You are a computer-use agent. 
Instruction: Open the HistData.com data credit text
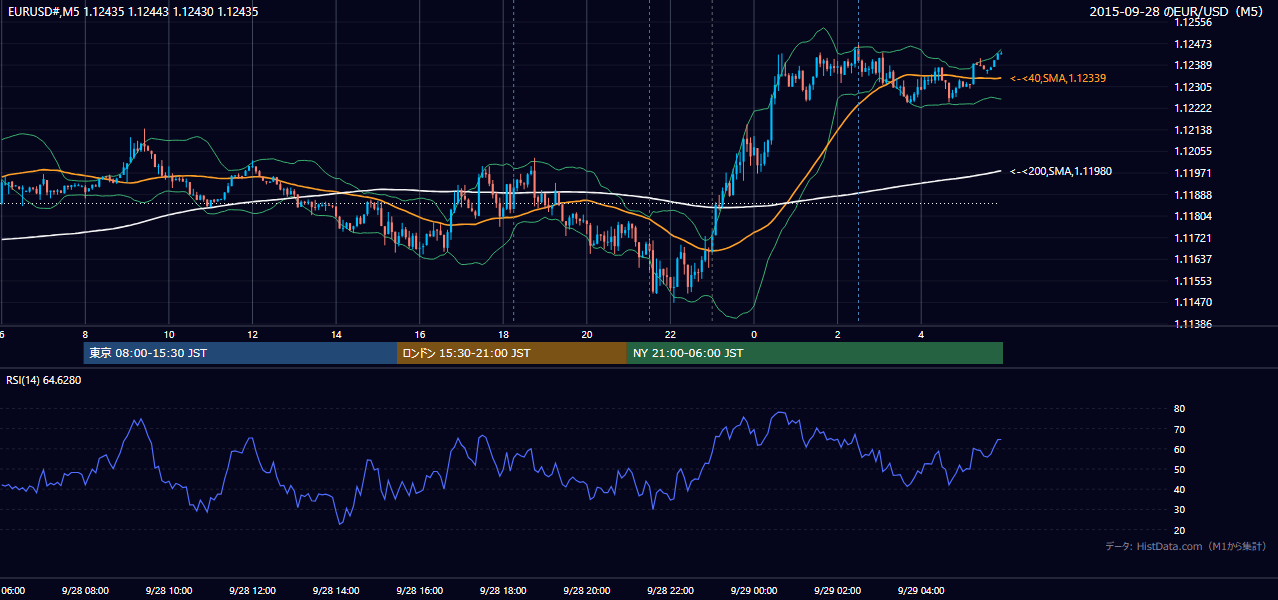(1186, 546)
